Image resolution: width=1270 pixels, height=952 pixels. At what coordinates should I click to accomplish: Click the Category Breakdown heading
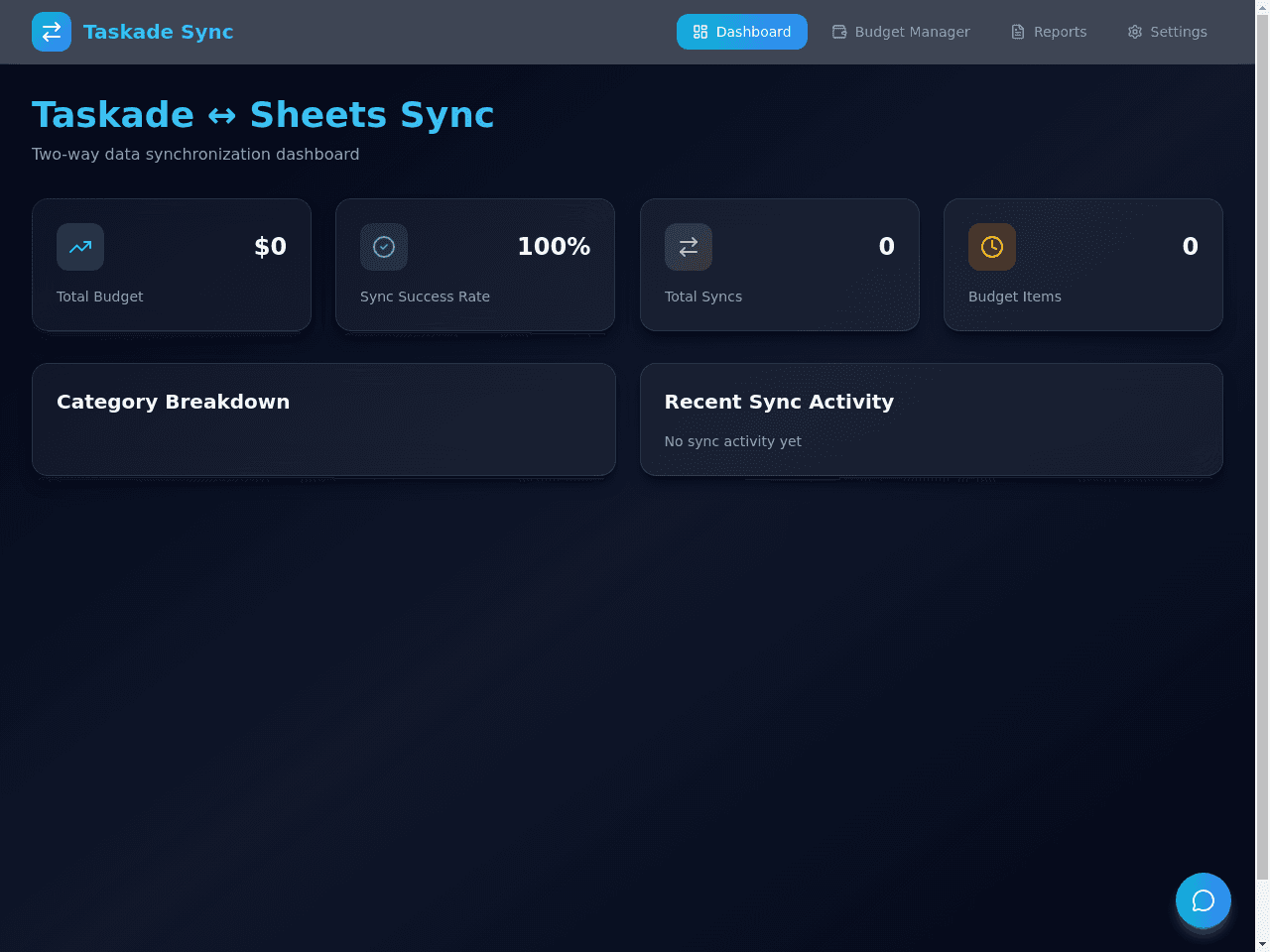174,402
